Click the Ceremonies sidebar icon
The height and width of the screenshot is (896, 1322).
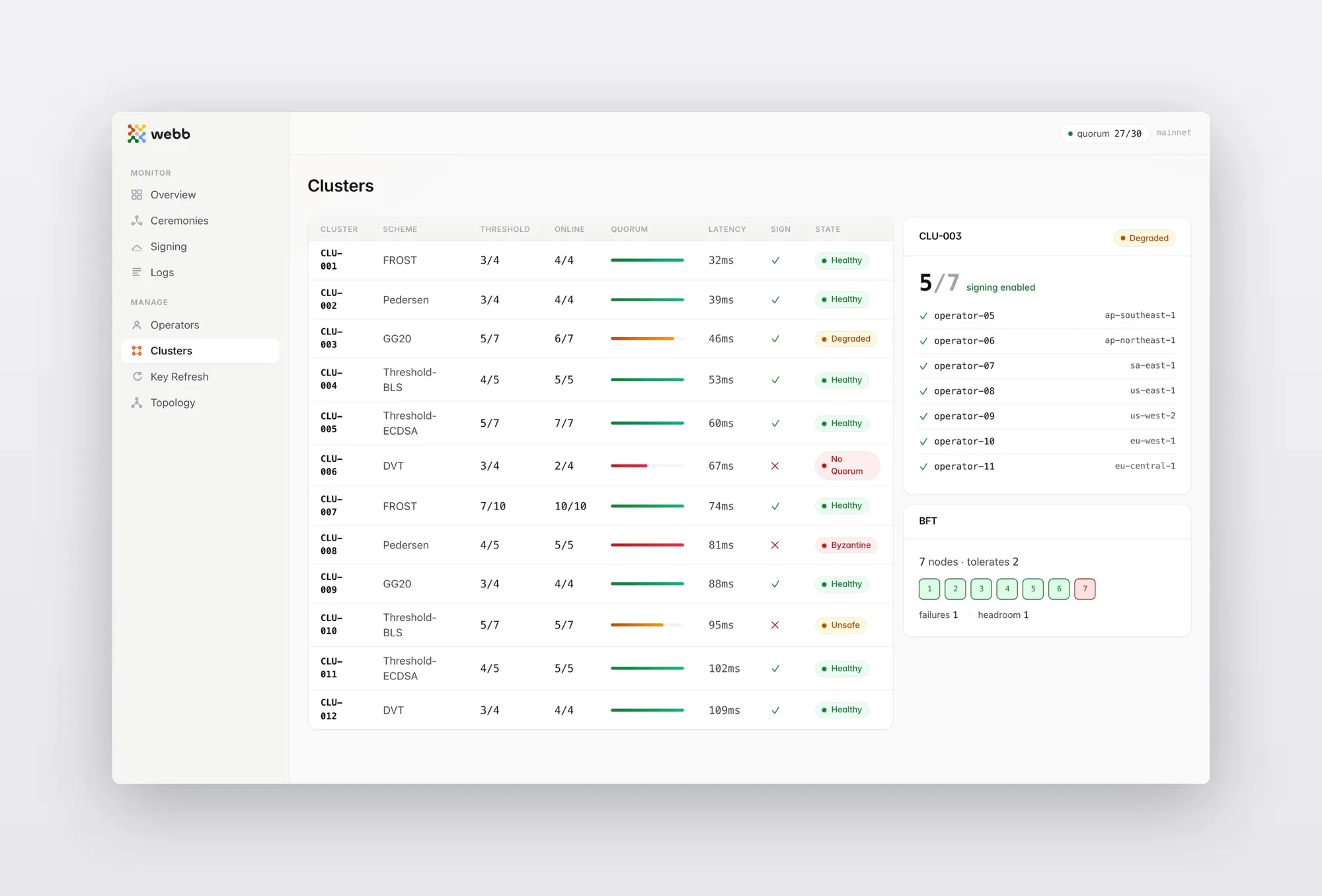[x=137, y=221]
